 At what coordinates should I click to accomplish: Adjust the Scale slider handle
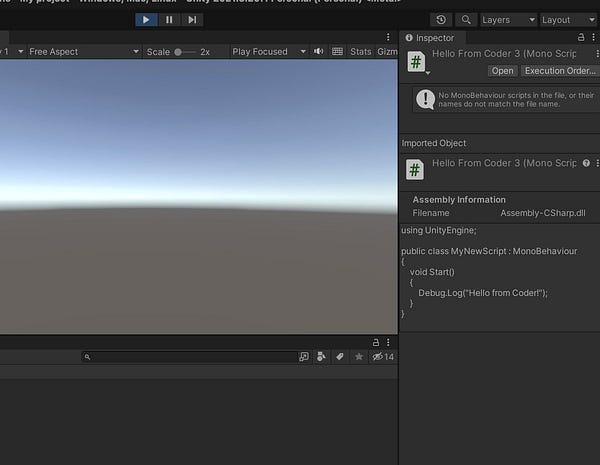[178, 52]
